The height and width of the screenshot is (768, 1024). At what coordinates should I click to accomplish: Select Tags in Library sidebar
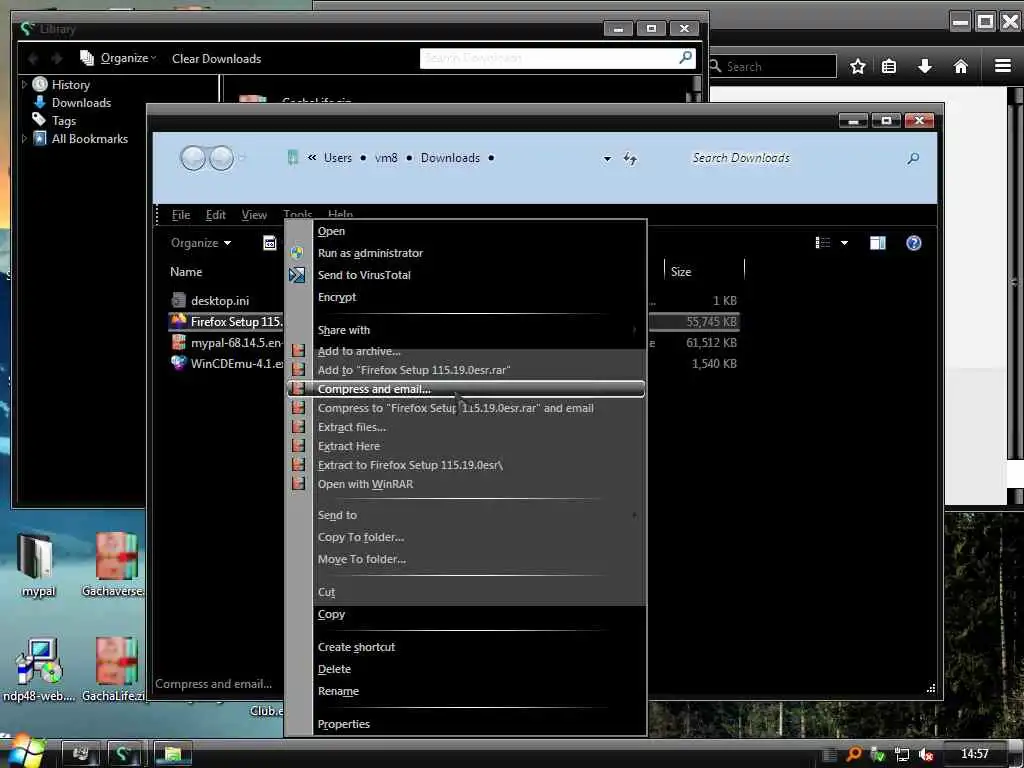[x=63, y=121]
